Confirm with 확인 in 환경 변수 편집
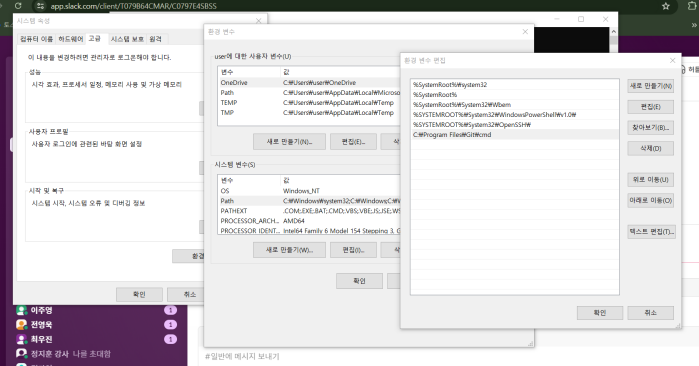The width and height of the screenshot is (699, 366). [600, 313]
